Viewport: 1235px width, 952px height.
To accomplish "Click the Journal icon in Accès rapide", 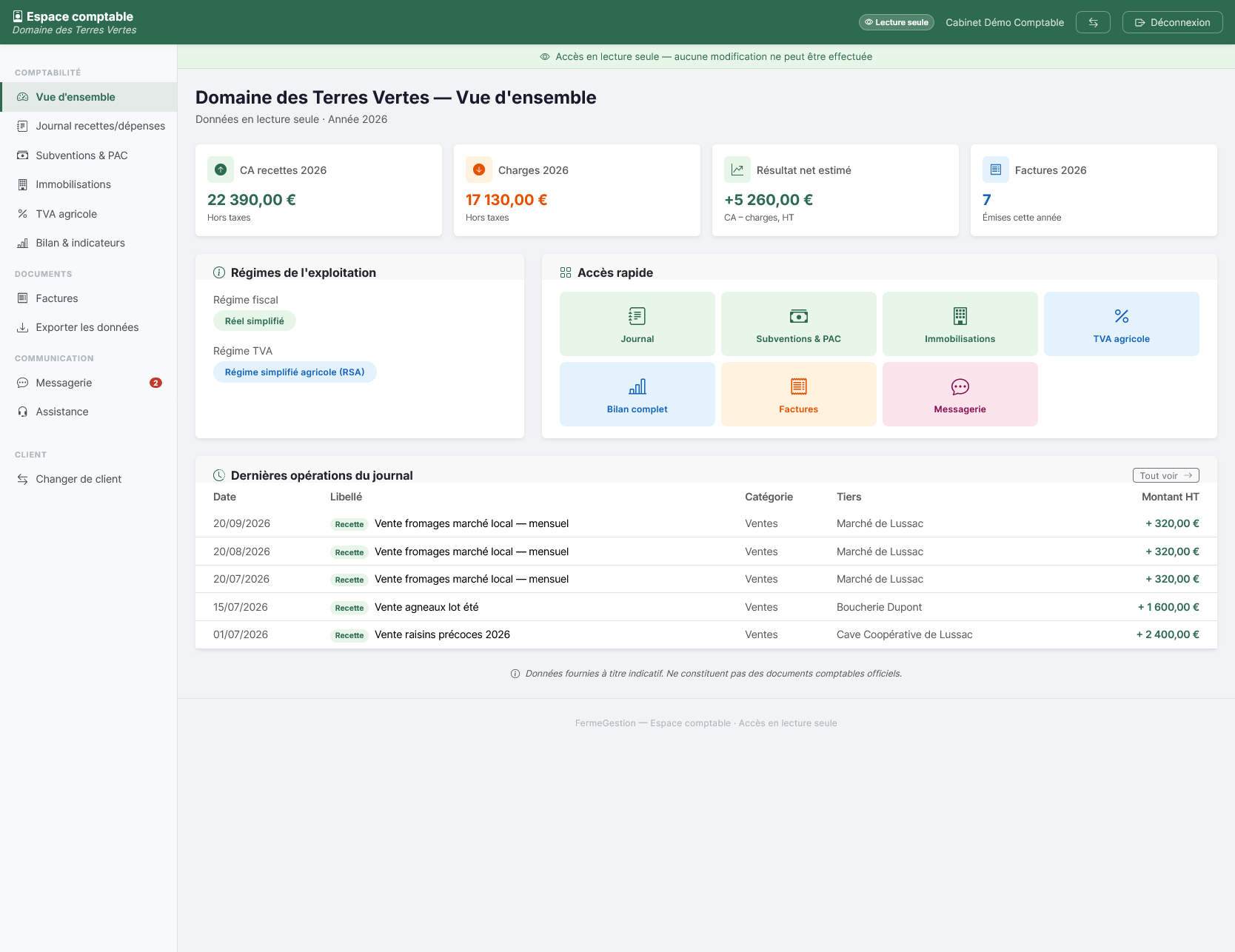I will click(x=637, y=316).
